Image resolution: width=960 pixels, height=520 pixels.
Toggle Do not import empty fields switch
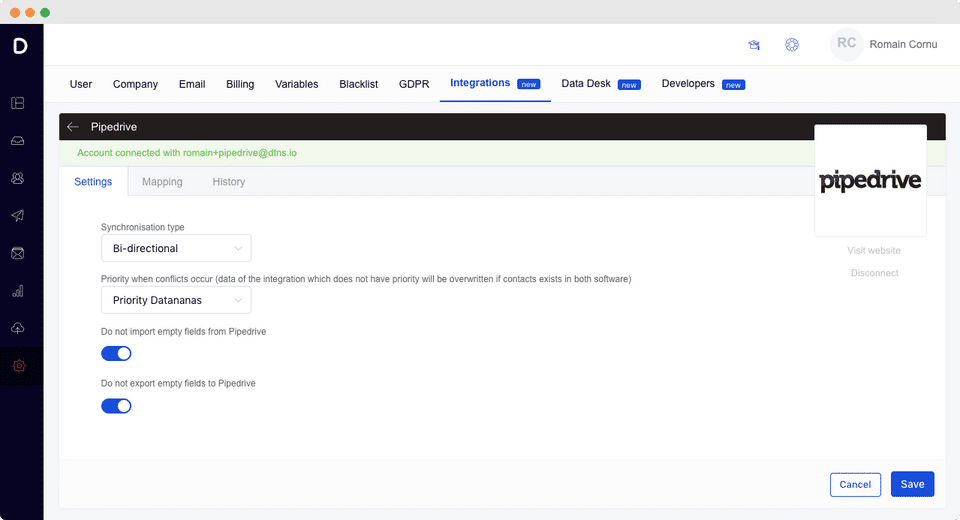tap(116, 353)
